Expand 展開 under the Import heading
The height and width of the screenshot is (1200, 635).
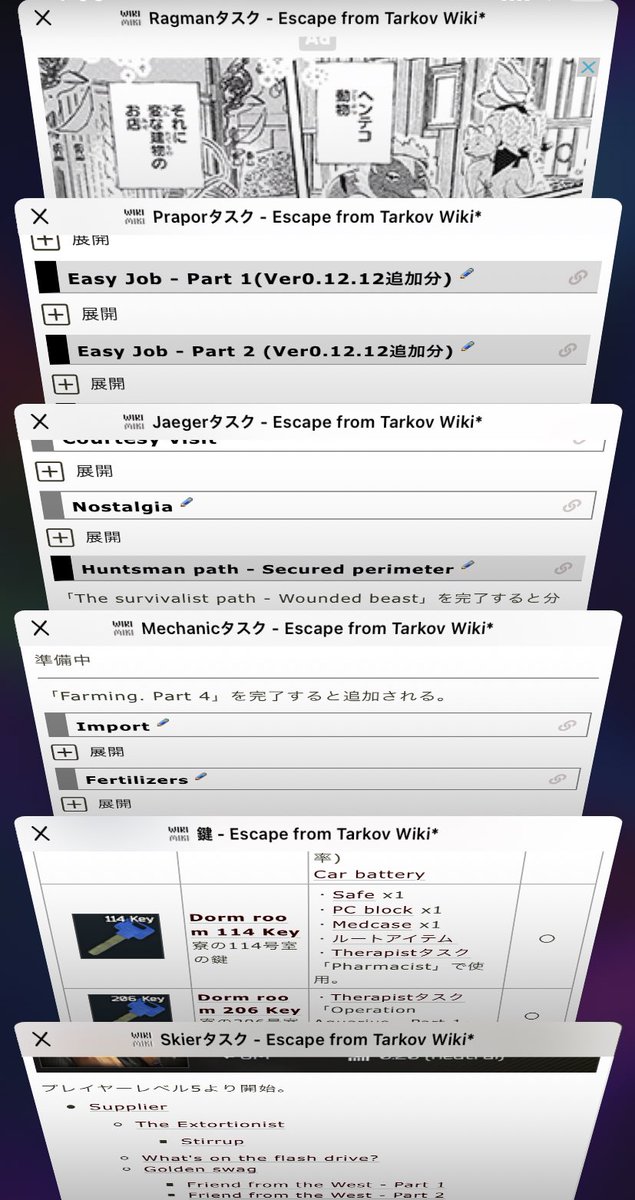(88, 752)
